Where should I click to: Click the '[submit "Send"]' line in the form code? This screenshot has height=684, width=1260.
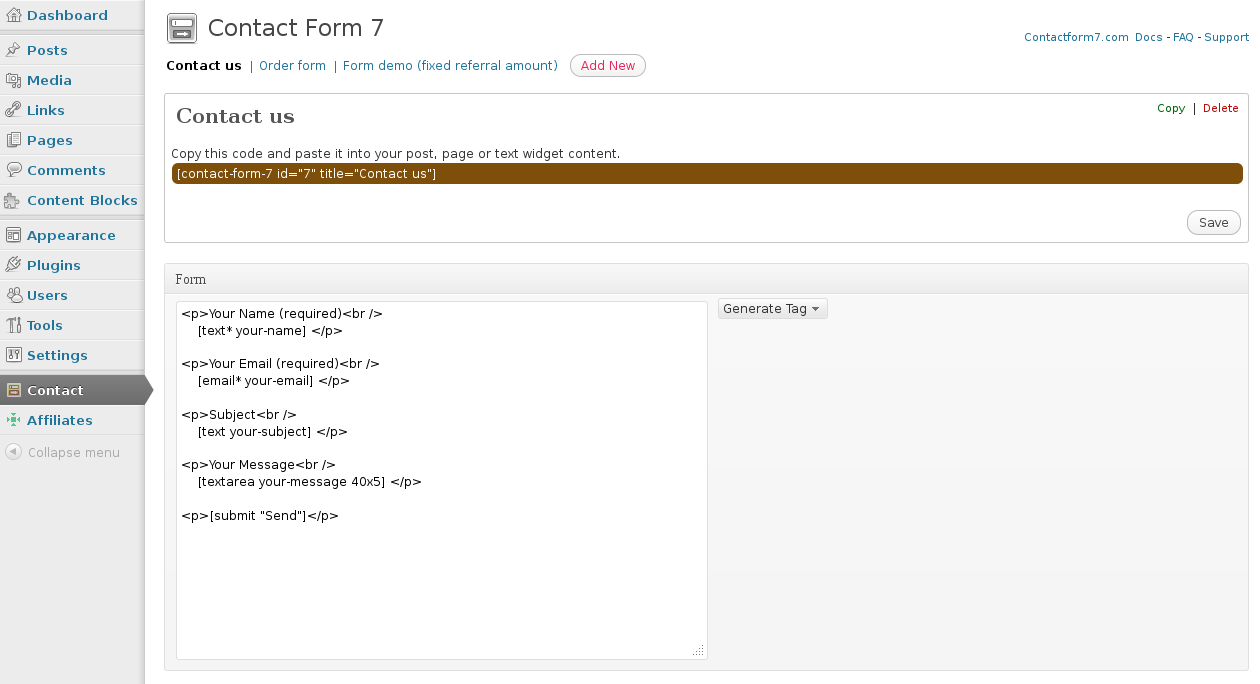tap(260, 516)
